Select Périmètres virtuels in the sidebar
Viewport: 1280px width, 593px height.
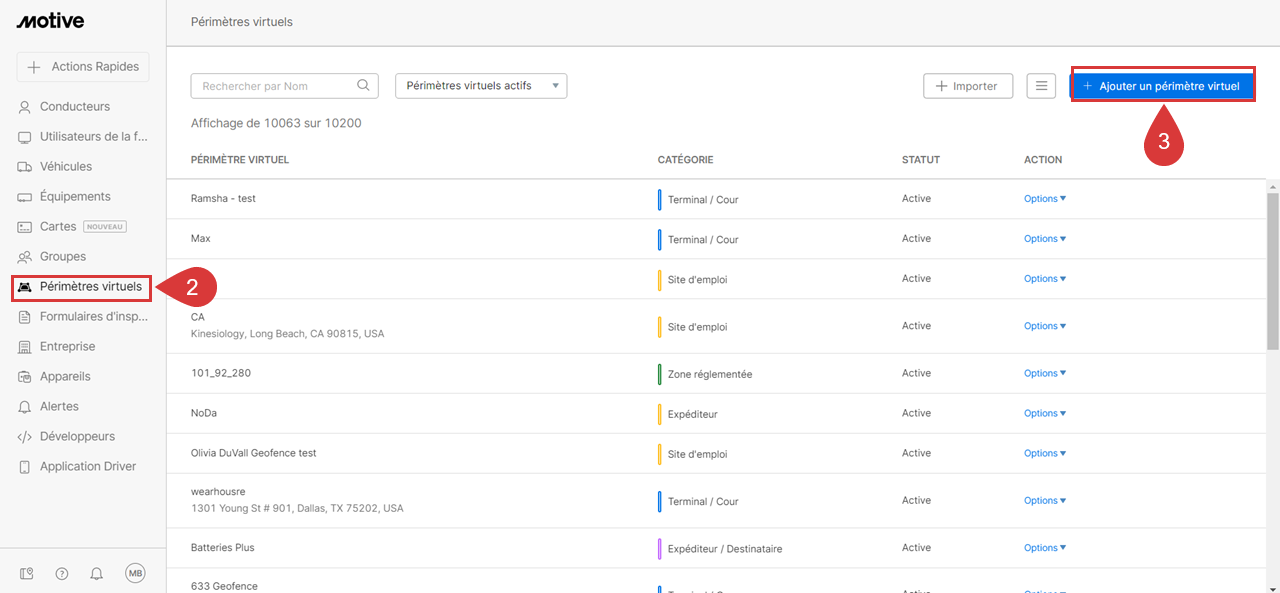coord(82,287)
